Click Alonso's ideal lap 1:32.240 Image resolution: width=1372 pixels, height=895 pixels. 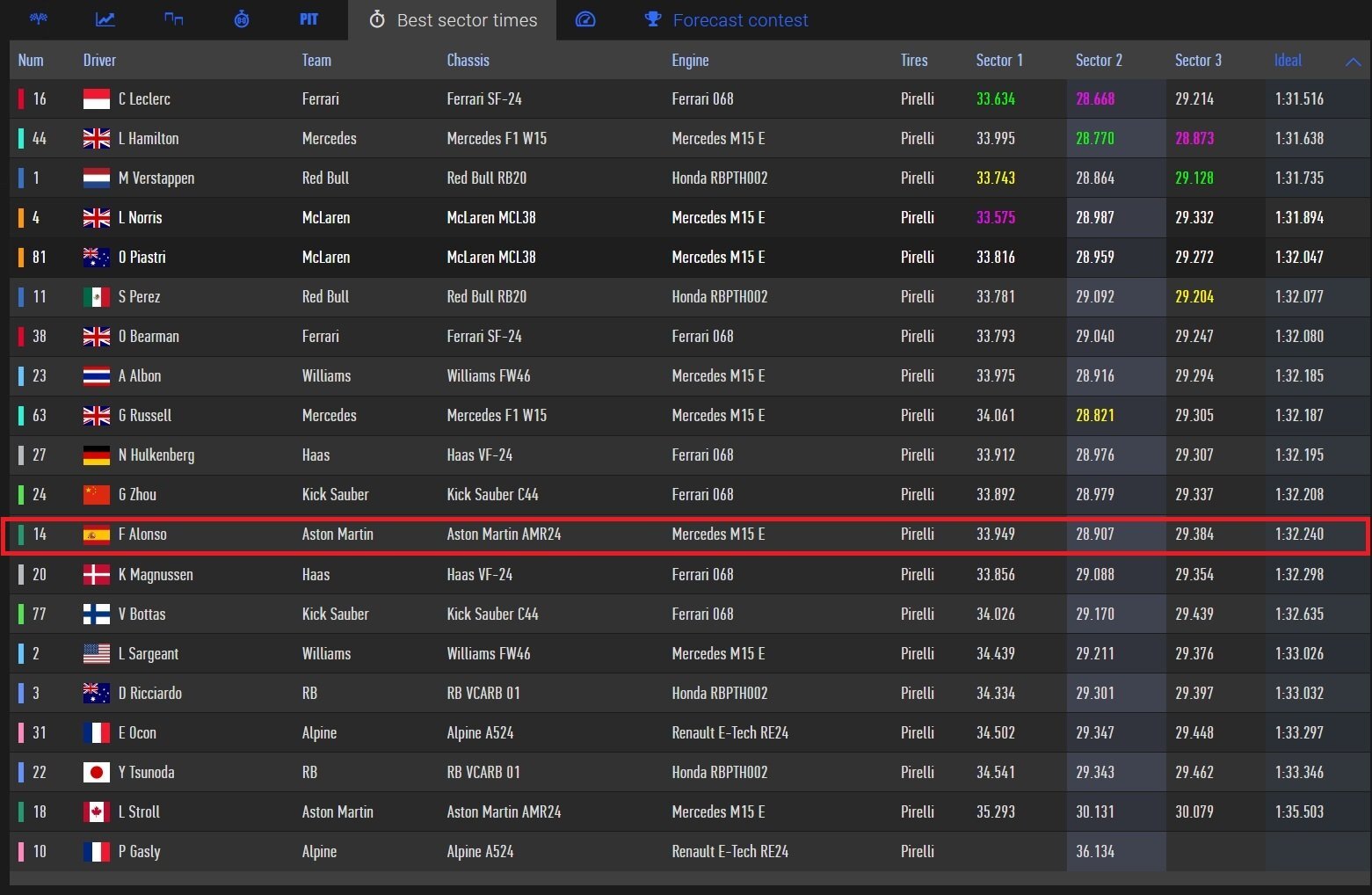coord(1299,534)
